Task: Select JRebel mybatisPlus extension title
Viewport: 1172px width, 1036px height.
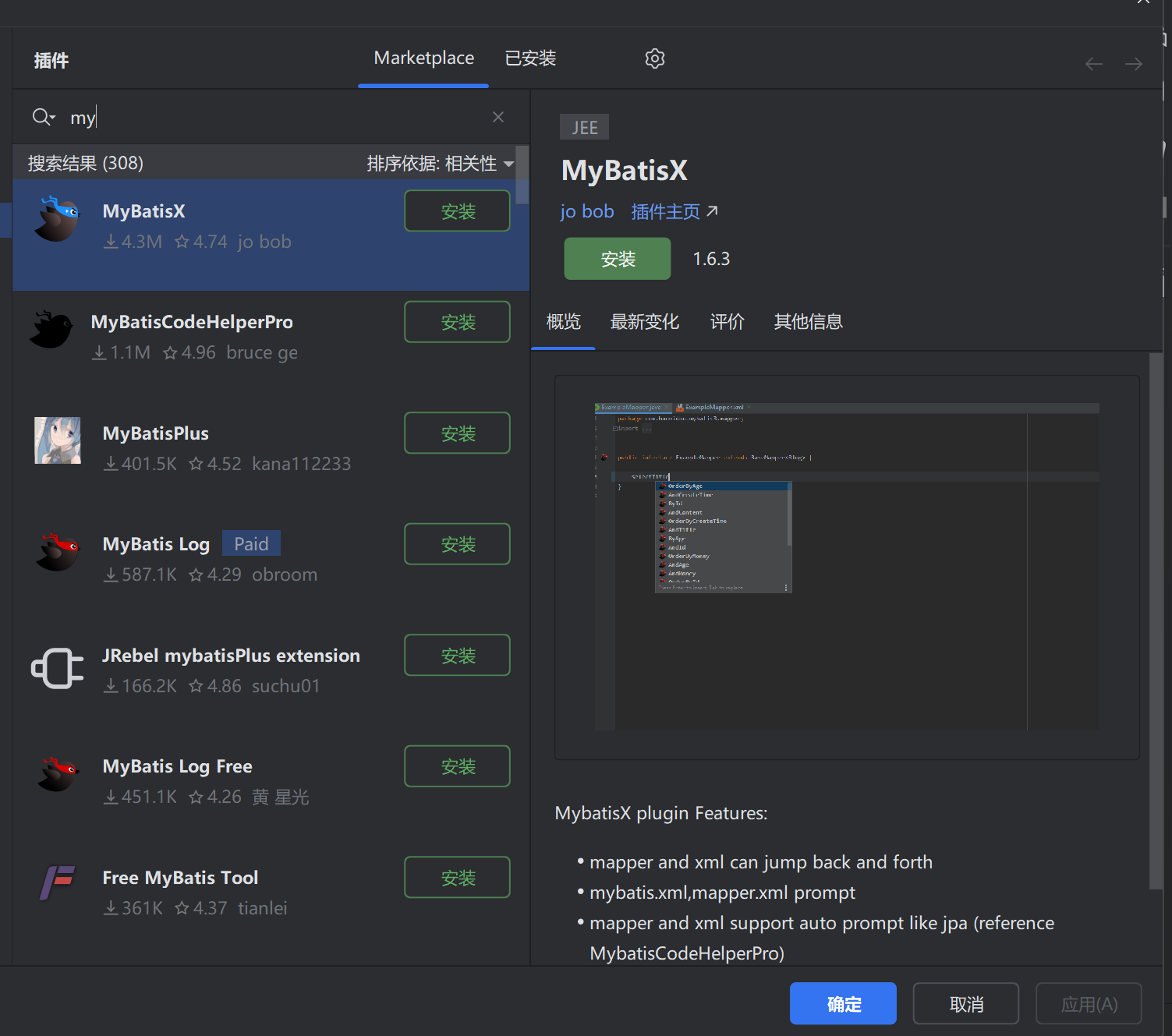Action: (231, 656)
